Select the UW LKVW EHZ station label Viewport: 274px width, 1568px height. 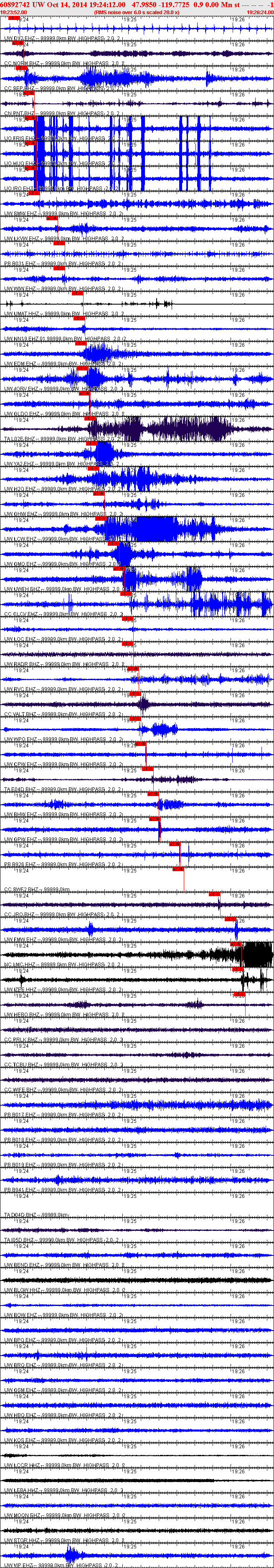65,239
